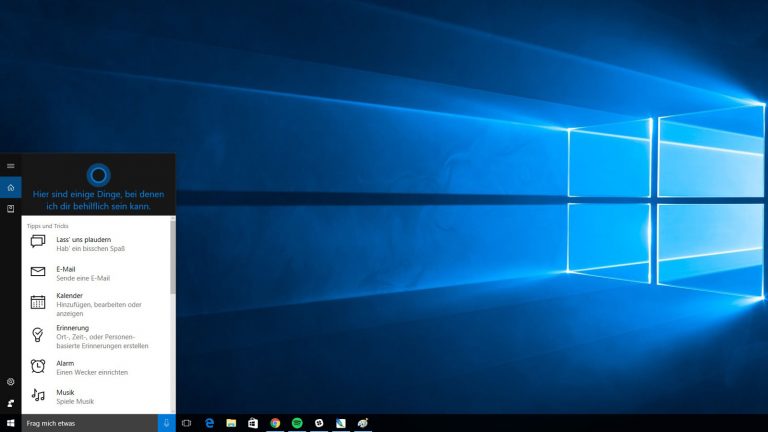Click the Alarm clock icon

38,366
